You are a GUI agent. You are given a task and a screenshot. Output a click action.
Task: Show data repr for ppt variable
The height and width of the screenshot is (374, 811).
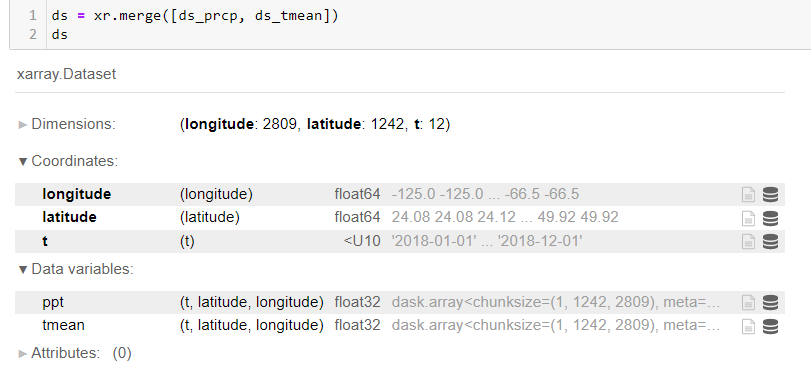[x=770, y=302]
